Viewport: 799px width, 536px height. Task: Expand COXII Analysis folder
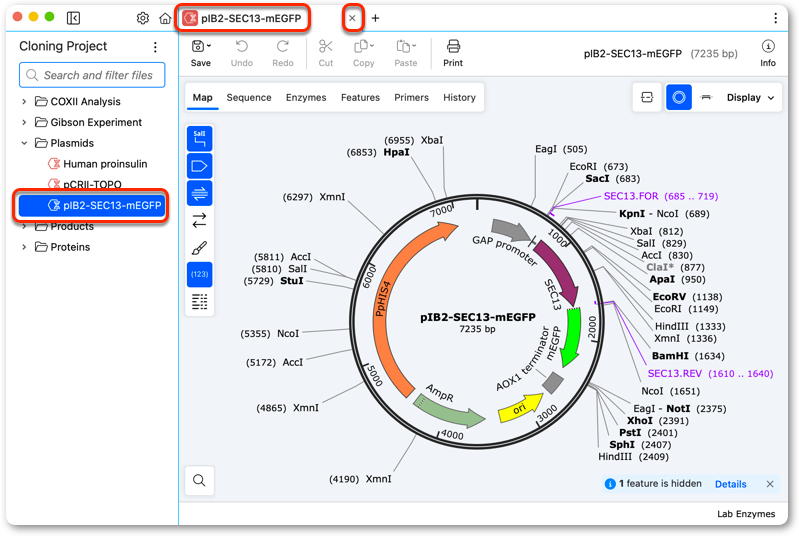[x=24, y=101]
